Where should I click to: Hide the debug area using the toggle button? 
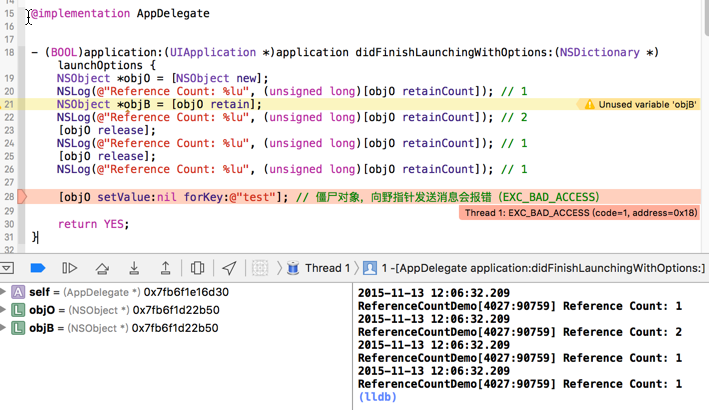coord(7,268)
